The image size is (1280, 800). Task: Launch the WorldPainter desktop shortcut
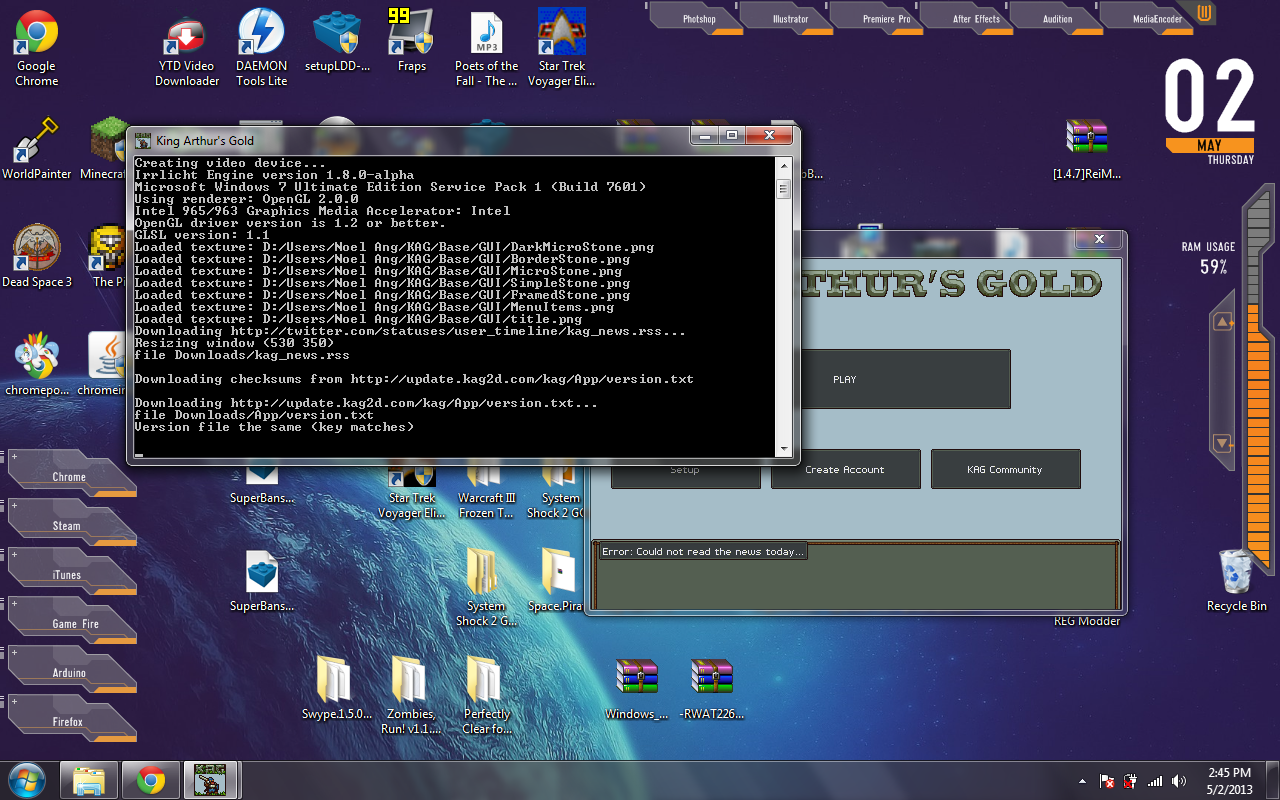tap(36, 148)
